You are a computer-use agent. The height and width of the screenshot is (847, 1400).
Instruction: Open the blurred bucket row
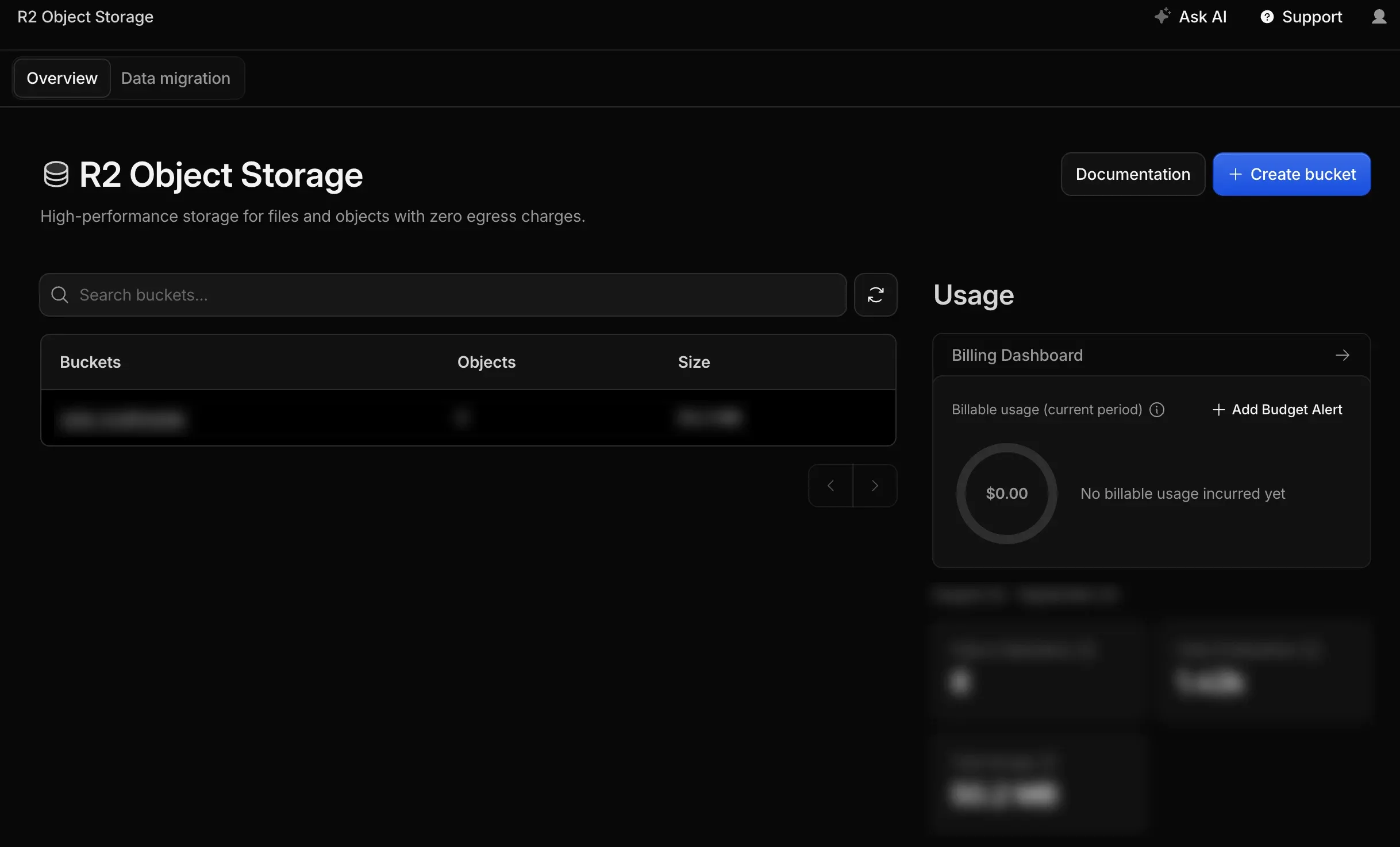pos(468,418)
